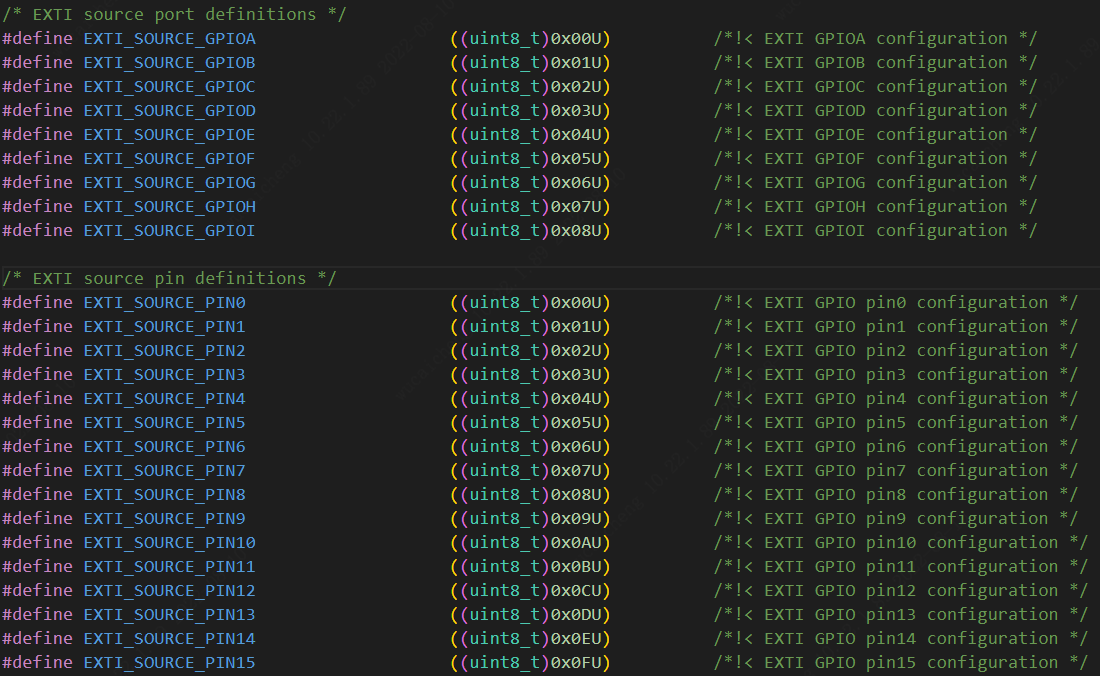
Task: Select the EXTI_SOURCE_PIN10 identifier
Action: (x=169, y=542)
